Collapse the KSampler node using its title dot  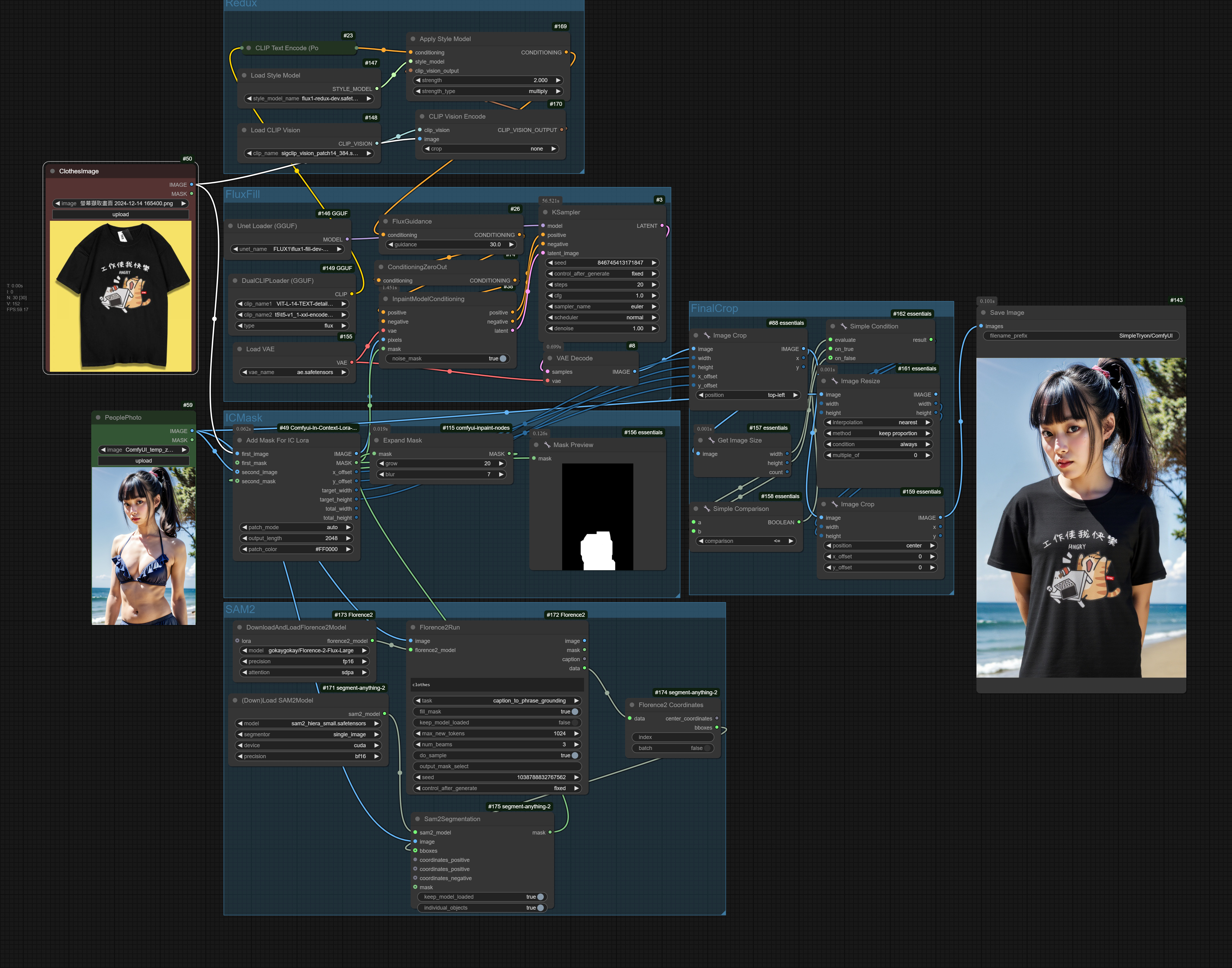pos(545,213)
